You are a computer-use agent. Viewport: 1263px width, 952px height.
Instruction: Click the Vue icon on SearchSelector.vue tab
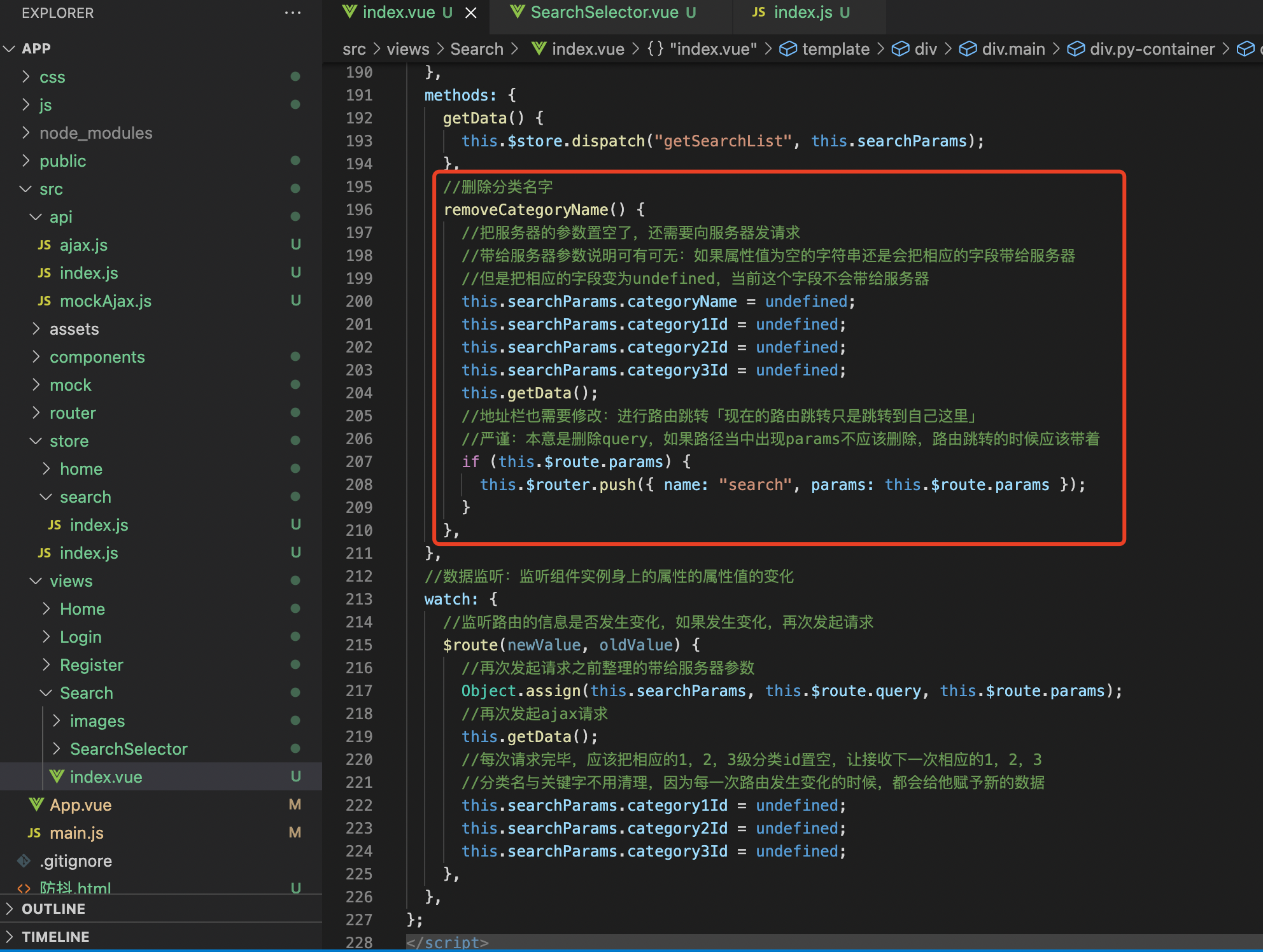coord(518,12)
